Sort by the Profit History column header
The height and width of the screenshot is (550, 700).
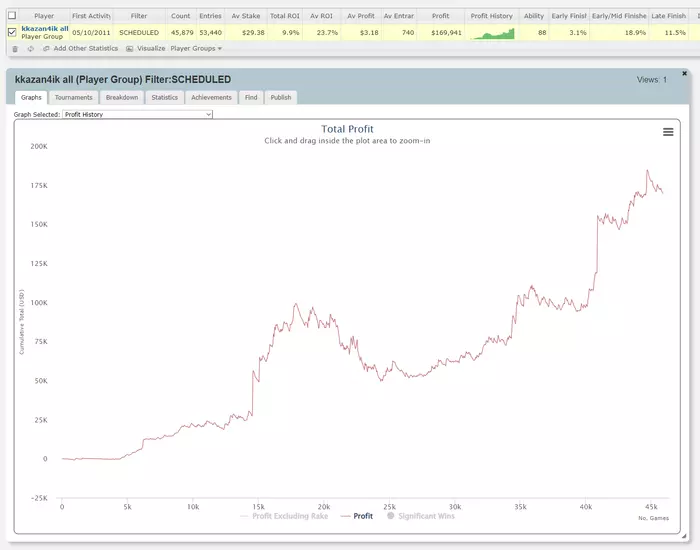click(x=492, y=16)
